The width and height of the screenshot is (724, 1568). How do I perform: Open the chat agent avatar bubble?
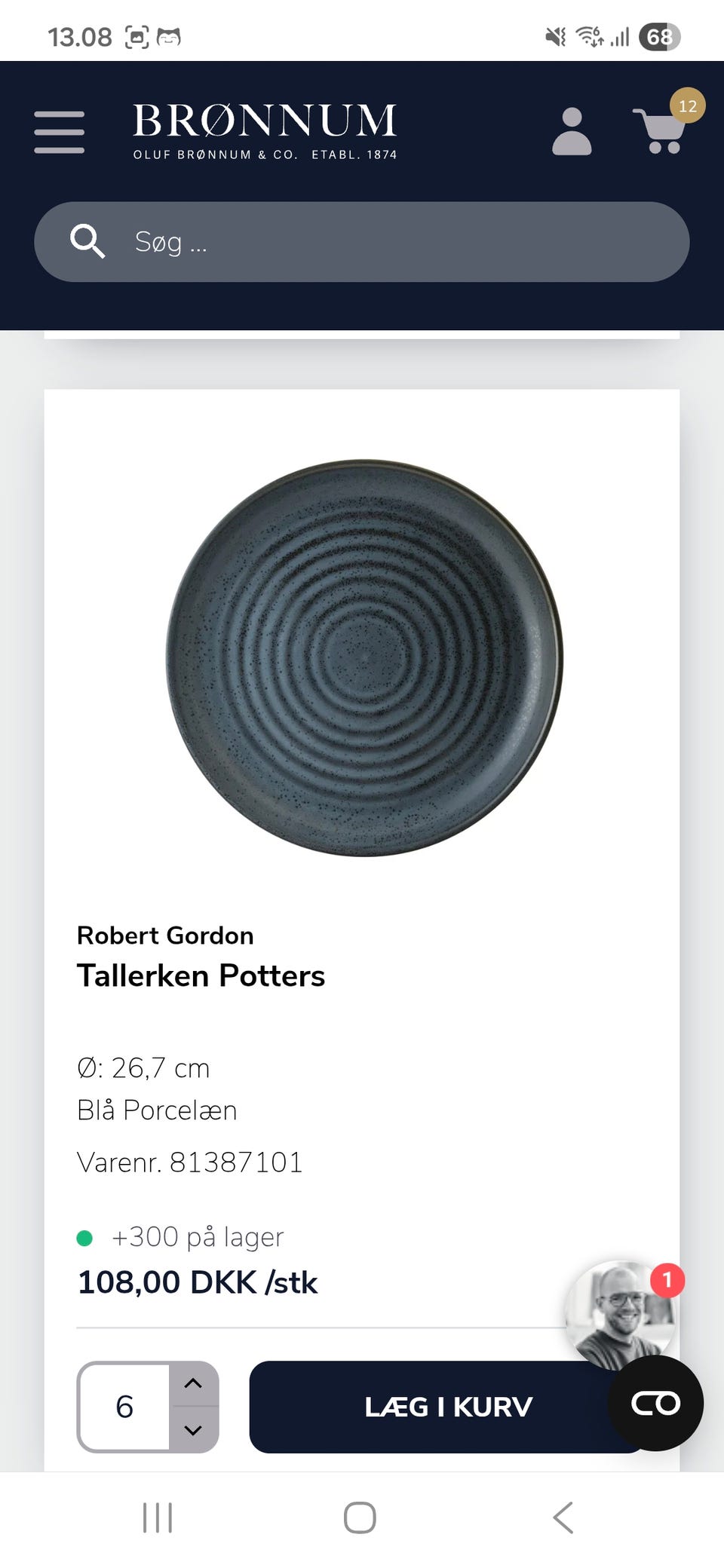click(620, 1315)
